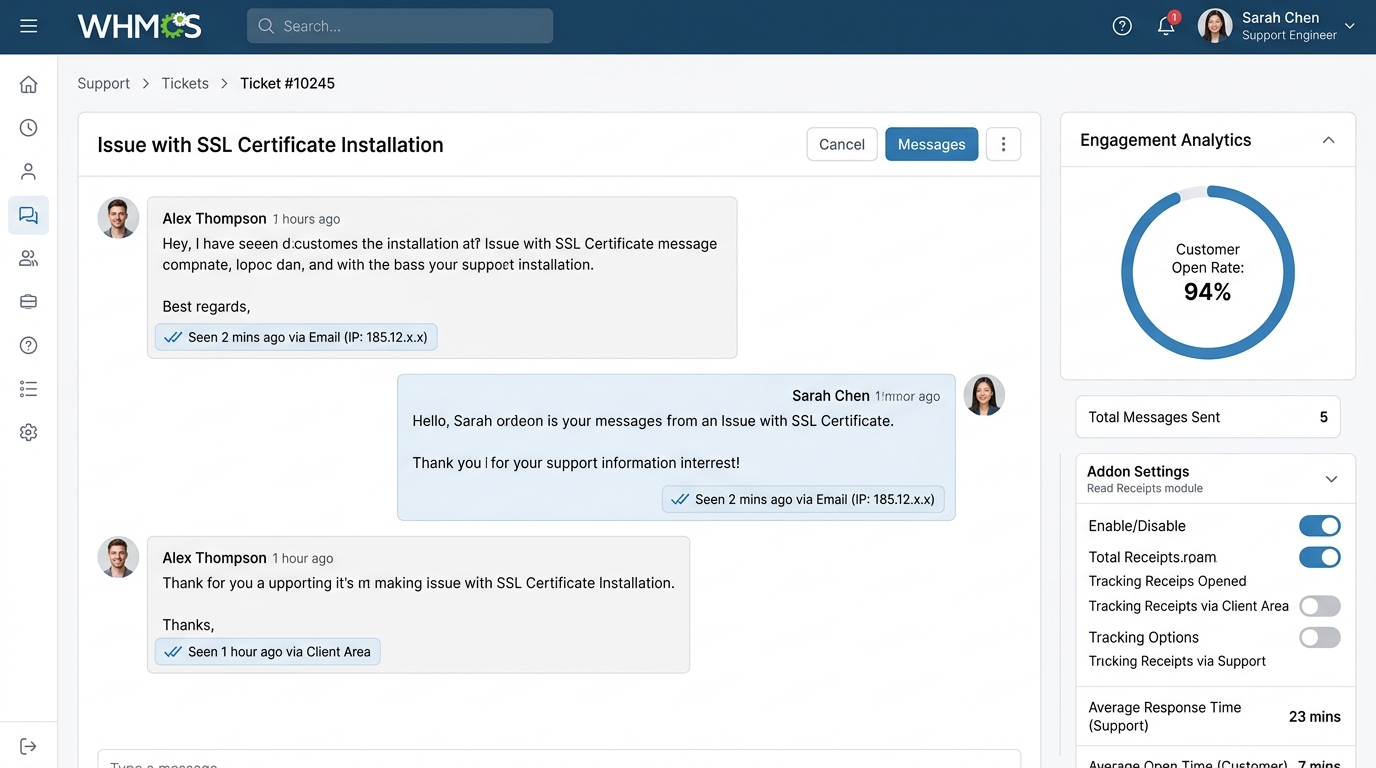The width and height of the screenshot is (1376, 768).
Task: Click the Type a message input
Action: click(559, 760)
